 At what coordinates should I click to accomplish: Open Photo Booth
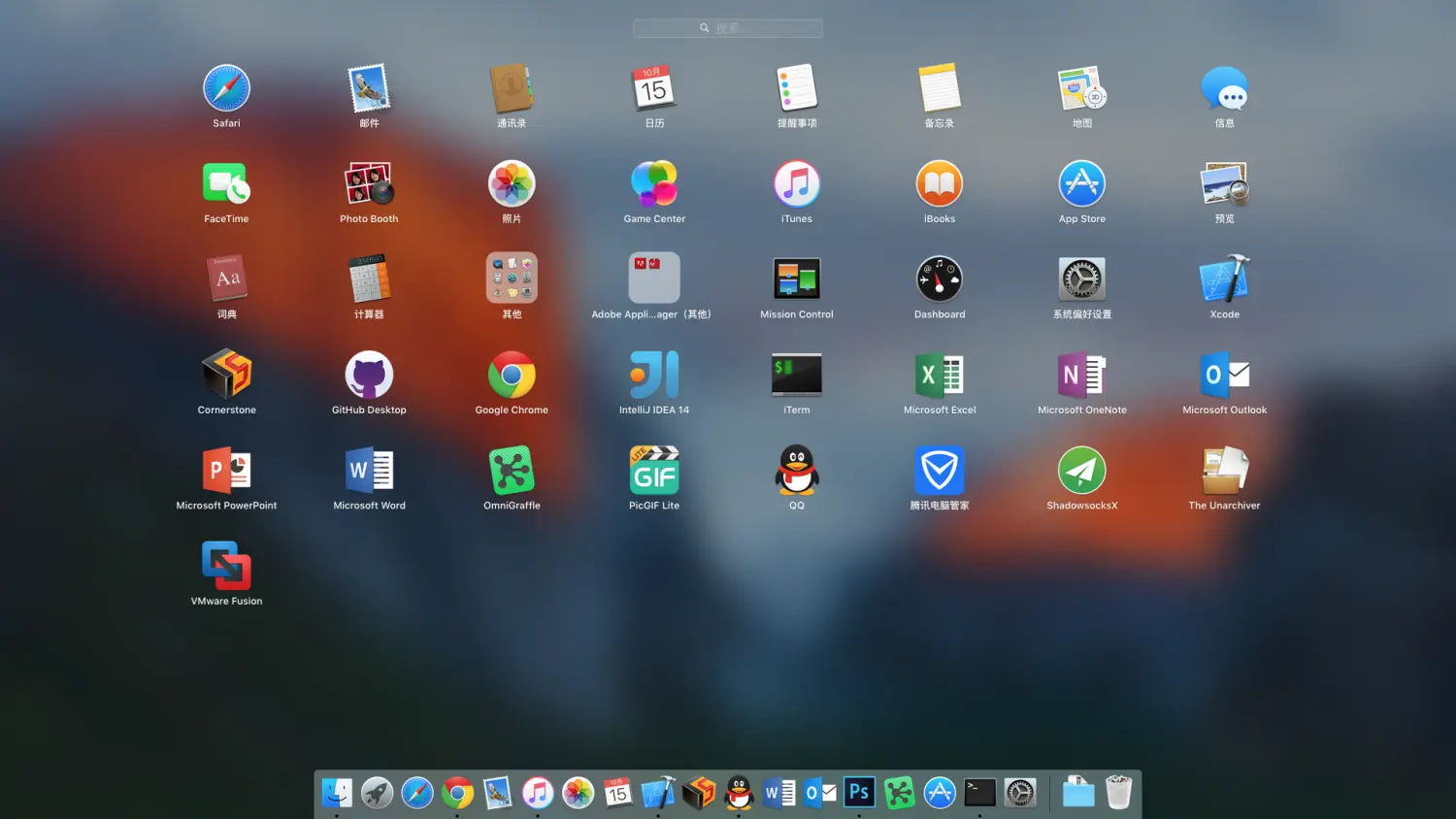click(369, 183)
